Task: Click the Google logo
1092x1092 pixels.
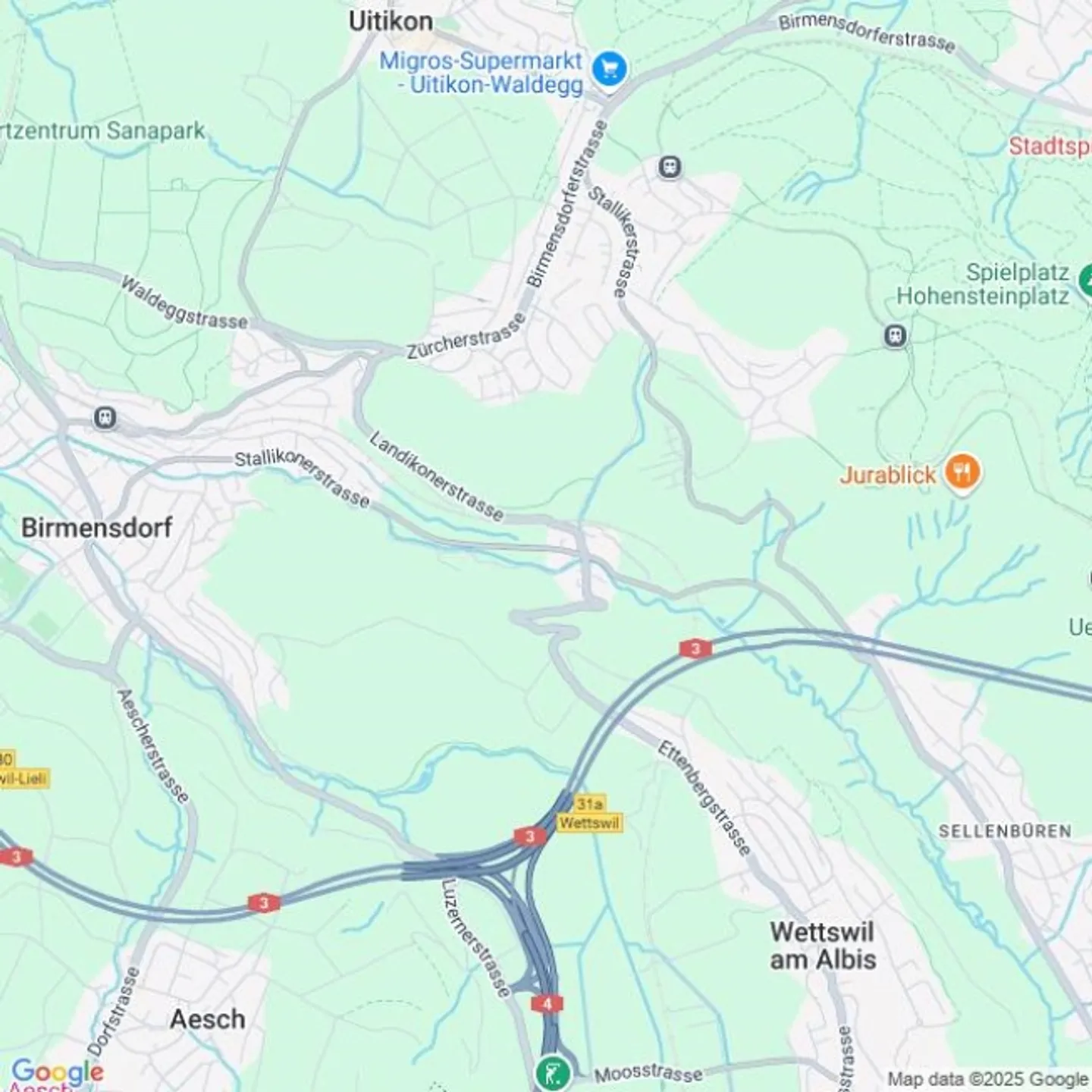Action: (x=58, y=1072)
